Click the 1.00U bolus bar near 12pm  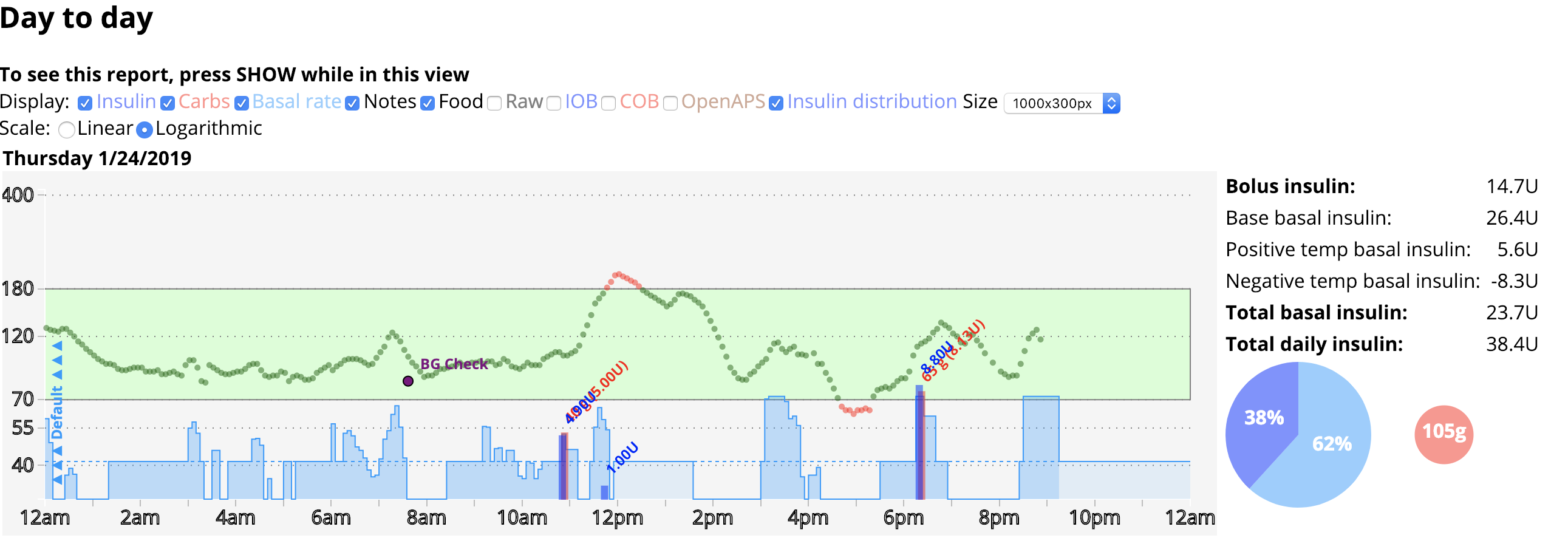pos(604,492)
